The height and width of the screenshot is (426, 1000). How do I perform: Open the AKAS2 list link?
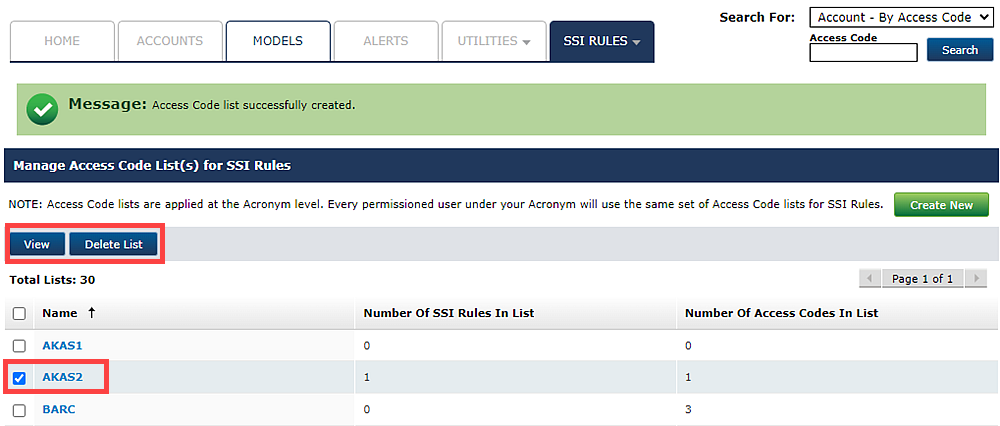click(x=60, y=378)
